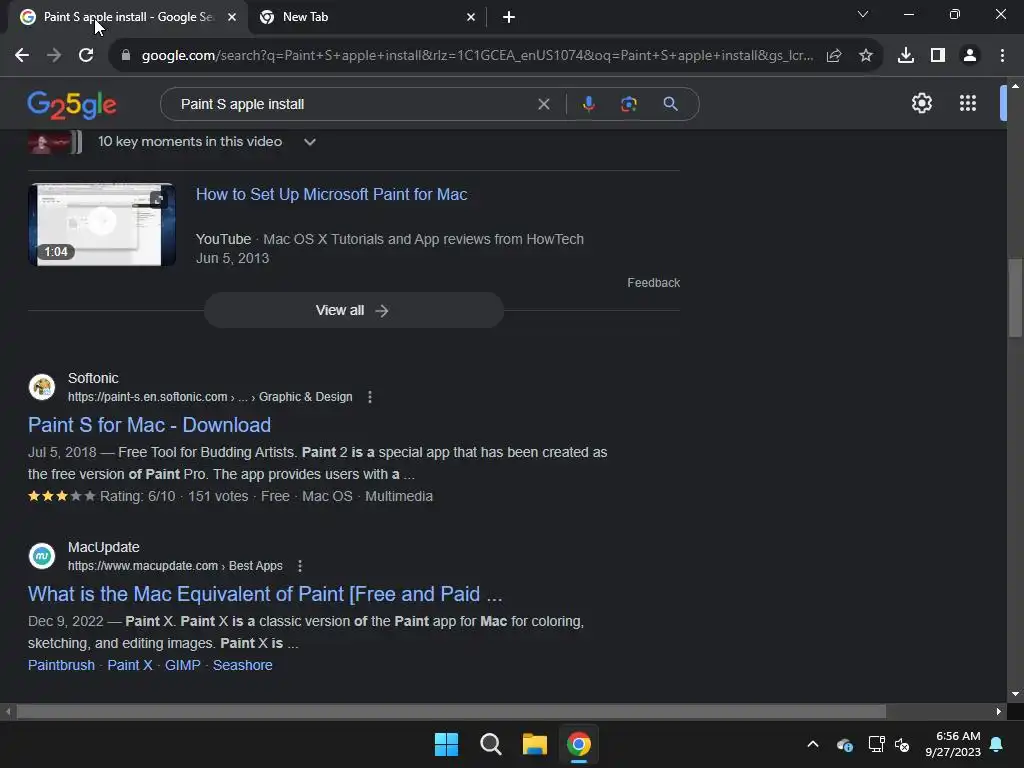Open the Paint X sitelink
The image size is (1024, 768).
pyautogui.click(x=130, y=665)
